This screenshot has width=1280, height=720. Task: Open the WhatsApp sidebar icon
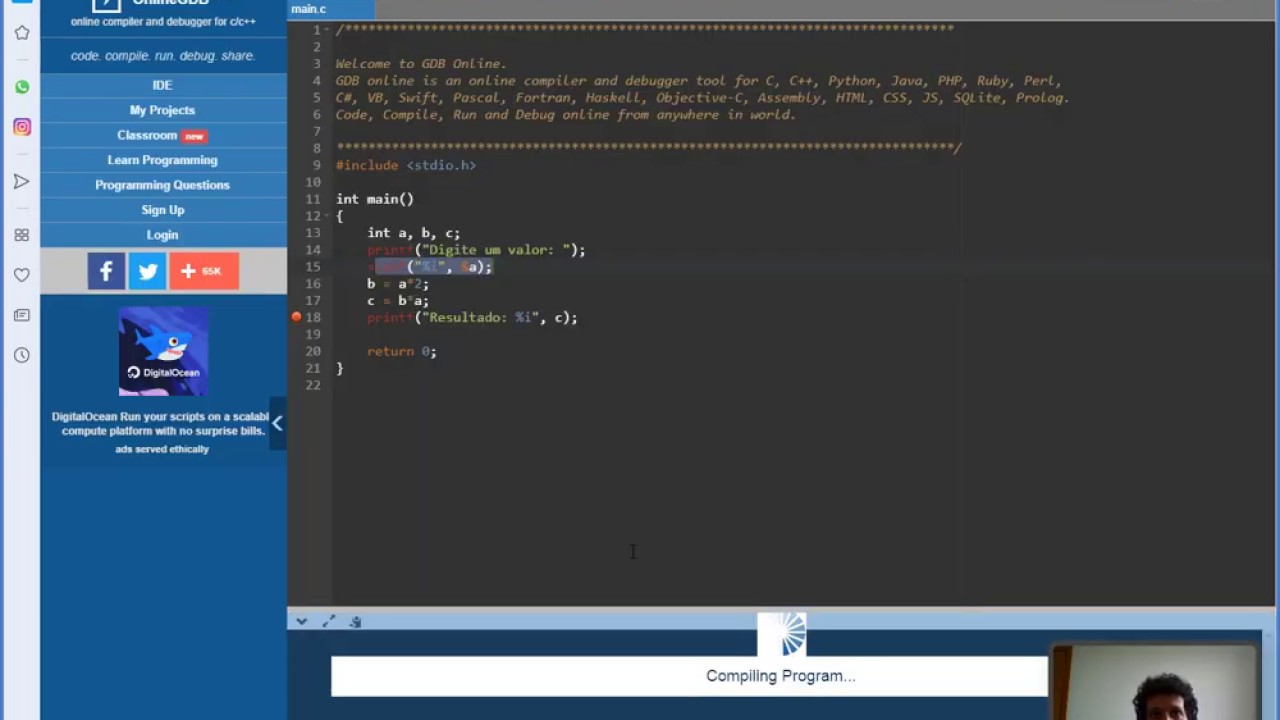[21, 87]
